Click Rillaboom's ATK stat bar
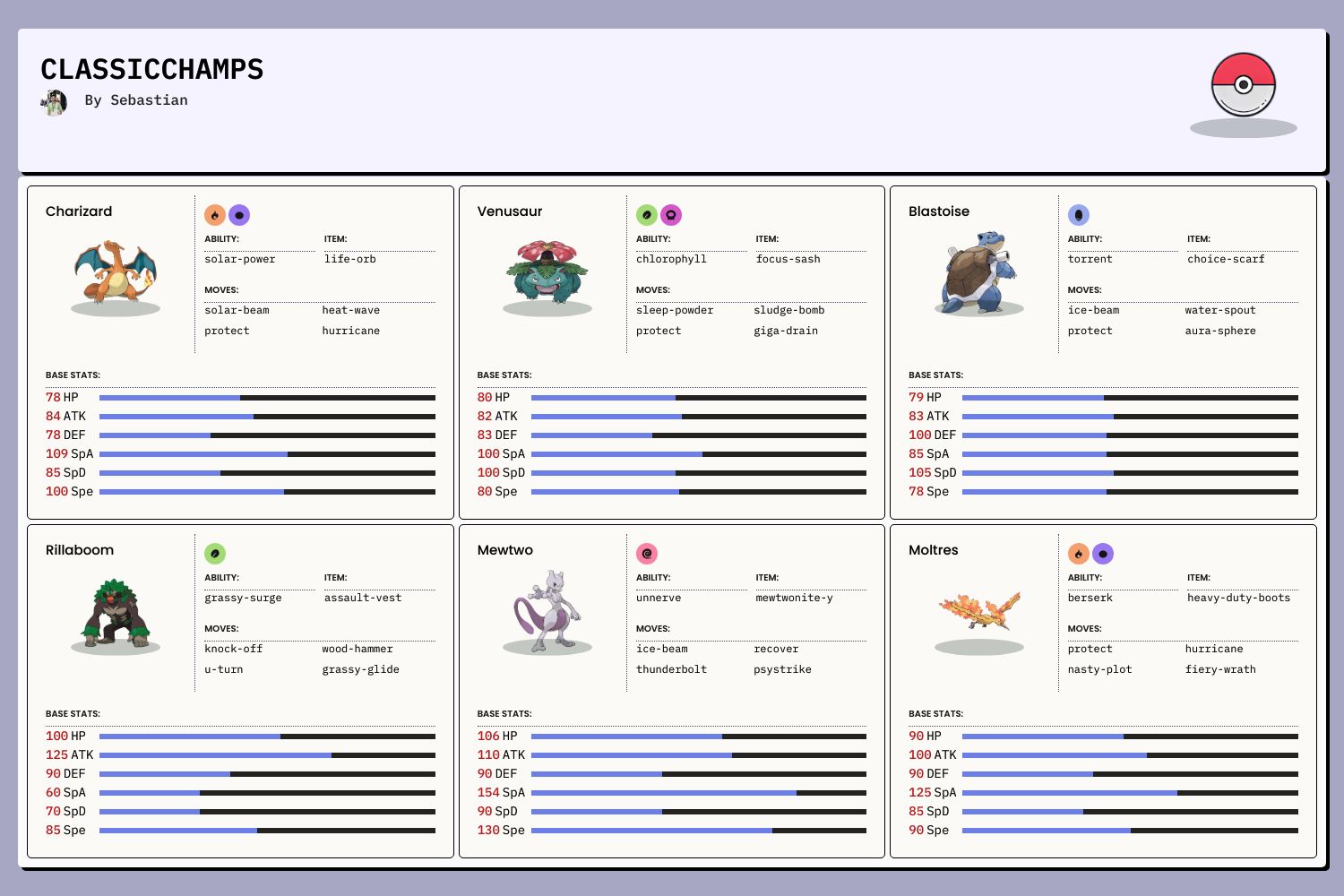The image size is (1344, 896). pyautogui.click(x=267, y=755)
